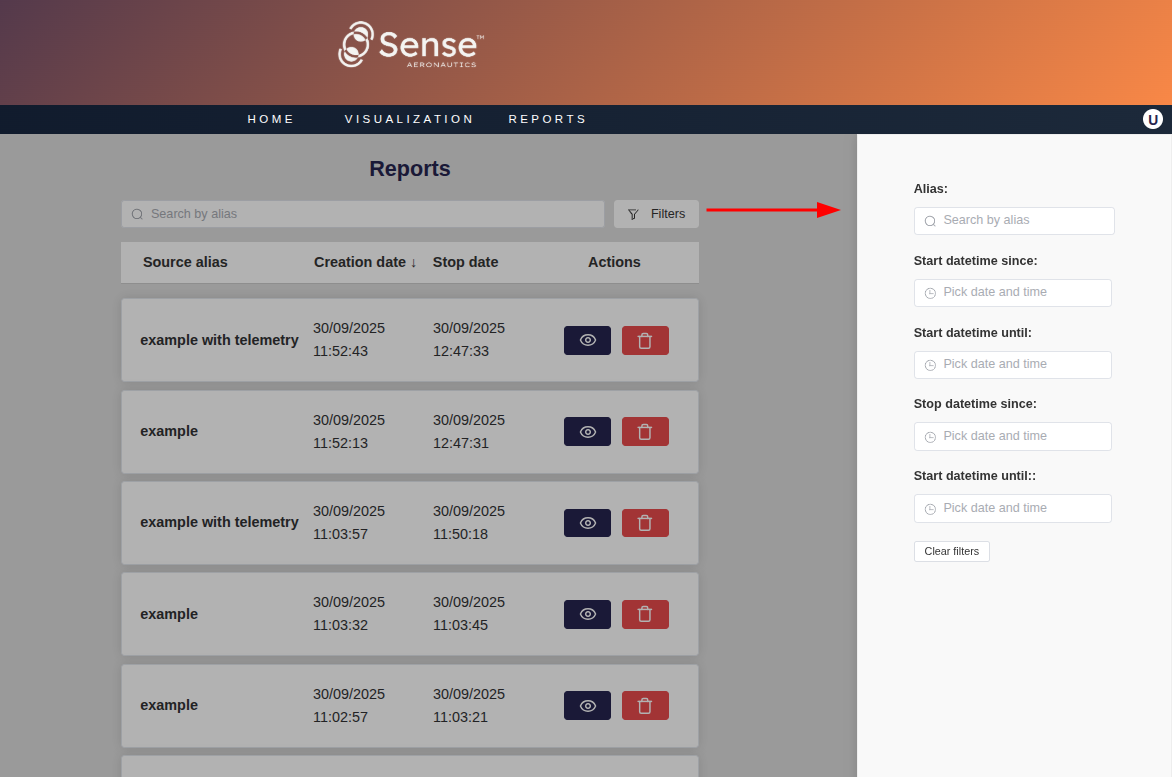Delete the example report created at 11:52:13
The height and width of the screenshot is (777, 1172).
pos(645,432)
